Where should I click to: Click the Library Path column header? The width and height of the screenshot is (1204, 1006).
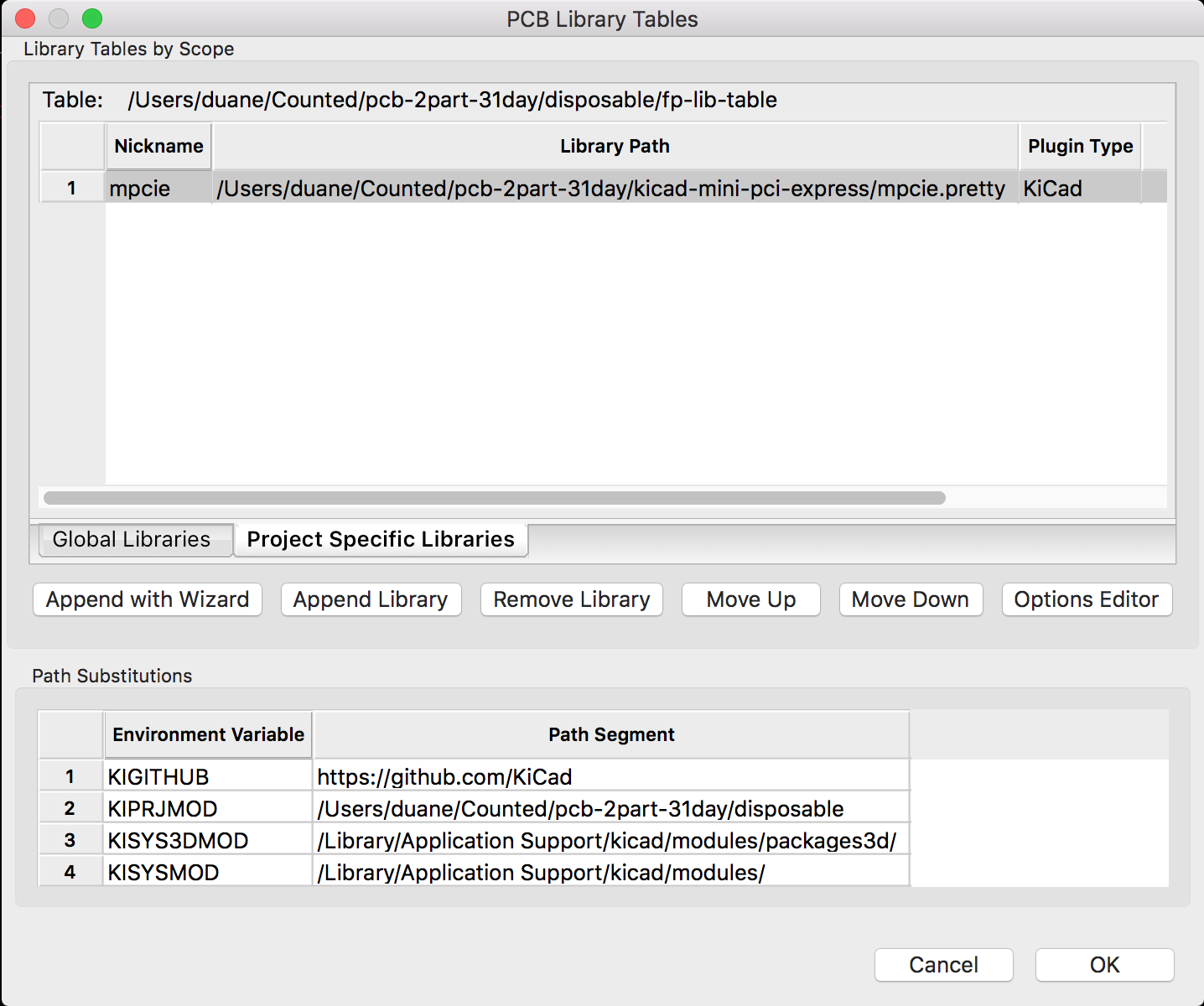pyautogui.click(x=615, y=147)
